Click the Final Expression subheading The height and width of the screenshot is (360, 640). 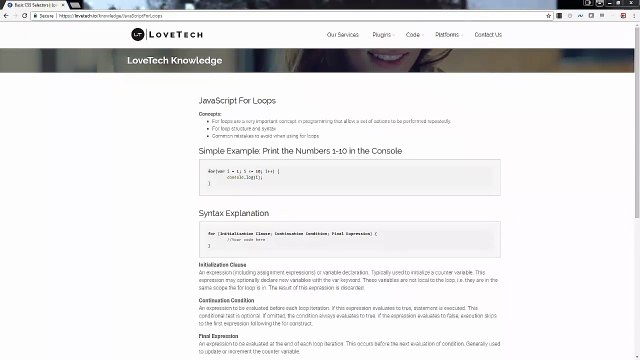(218, 336)
